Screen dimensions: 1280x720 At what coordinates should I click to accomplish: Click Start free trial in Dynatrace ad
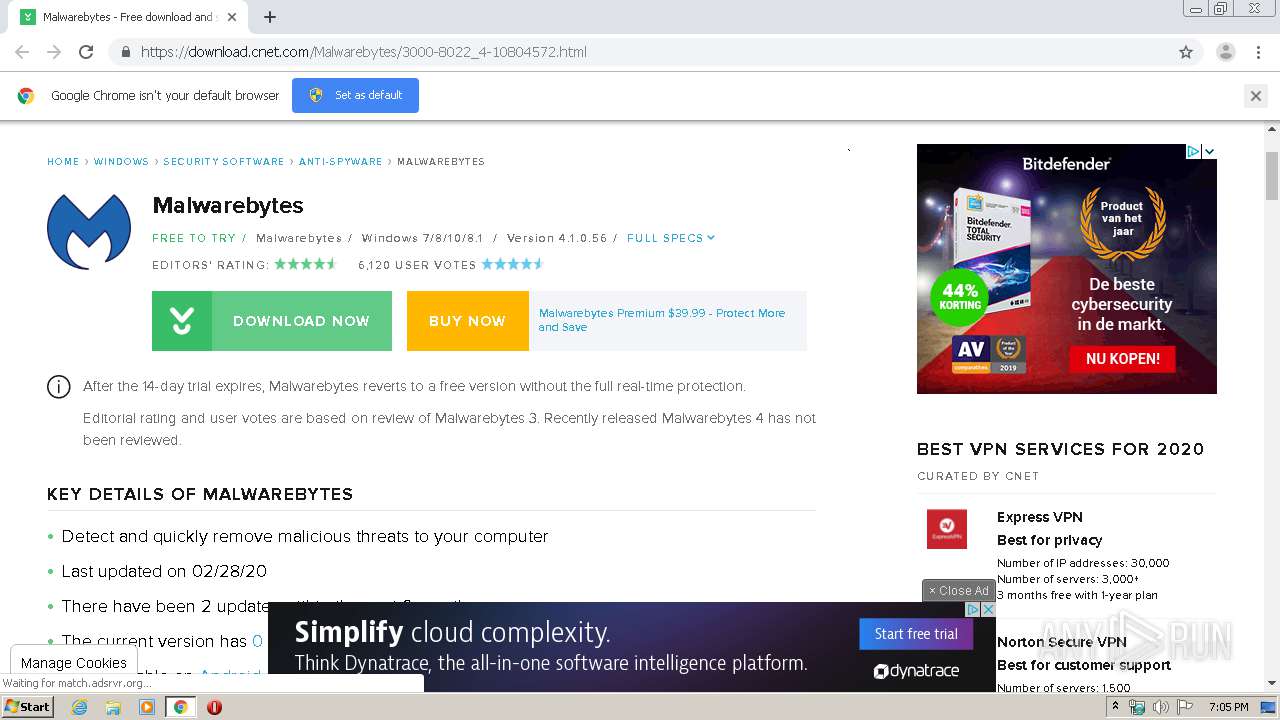(916, 634)
